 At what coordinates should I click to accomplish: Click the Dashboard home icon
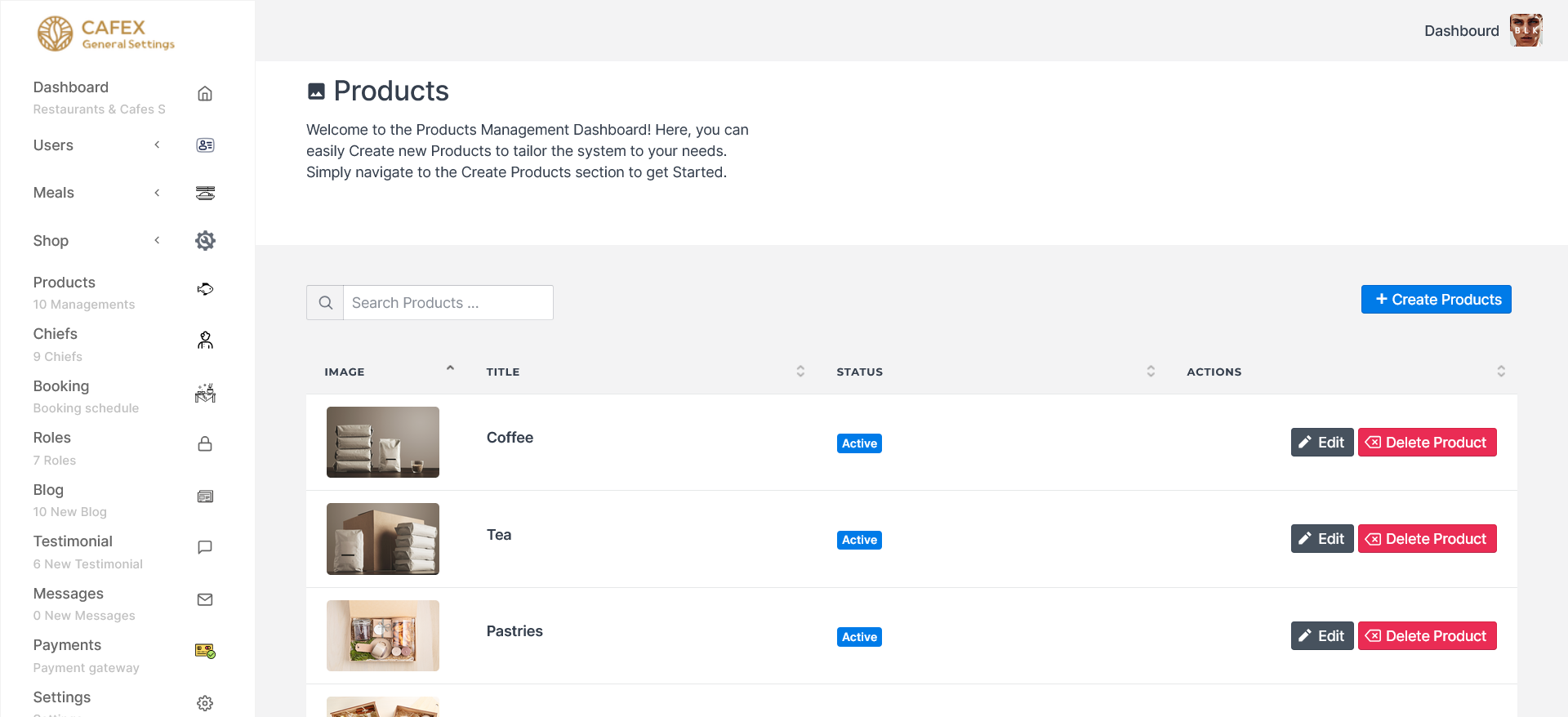pyautogui.click(x=205, y=94)
